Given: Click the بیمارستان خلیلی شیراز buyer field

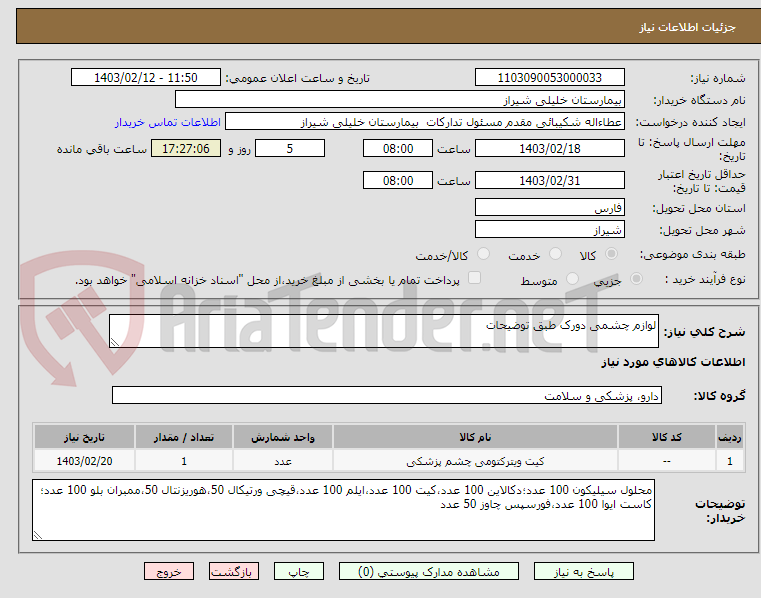Looking at the screenshot, I should (399, 100).
